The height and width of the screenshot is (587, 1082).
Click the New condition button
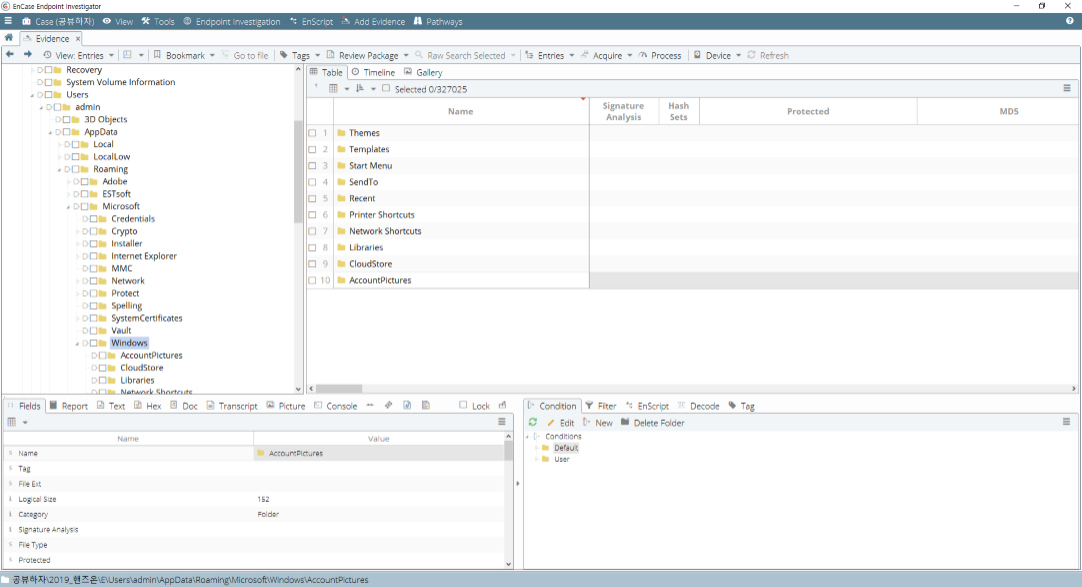[598, 423]
